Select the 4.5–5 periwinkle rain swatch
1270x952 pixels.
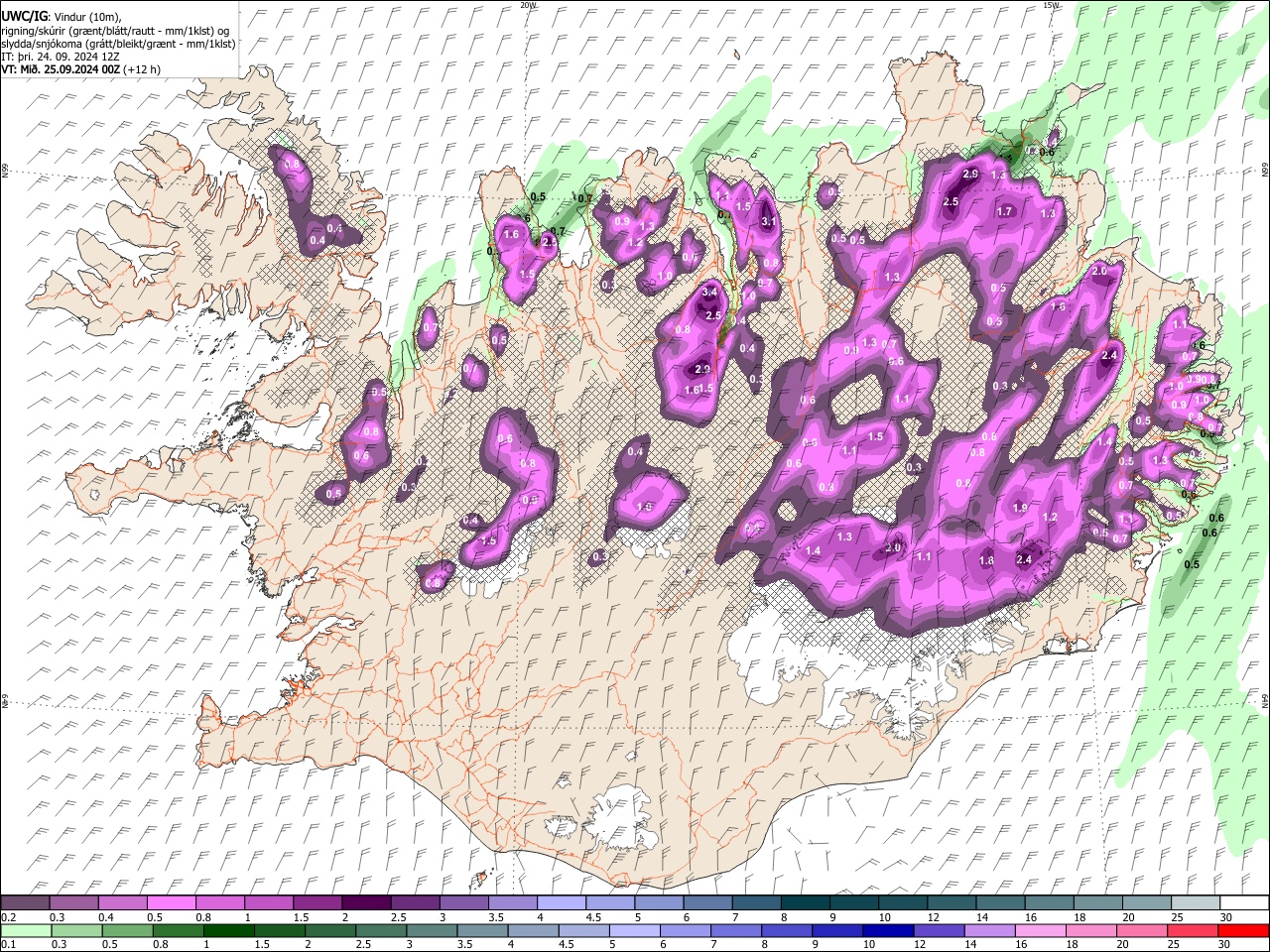583,930
